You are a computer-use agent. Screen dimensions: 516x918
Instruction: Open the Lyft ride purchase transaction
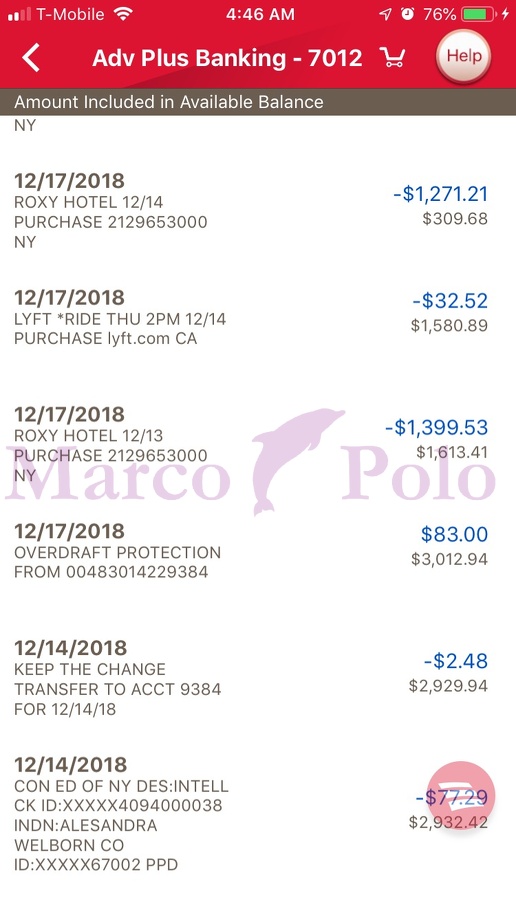pos(258,319)
